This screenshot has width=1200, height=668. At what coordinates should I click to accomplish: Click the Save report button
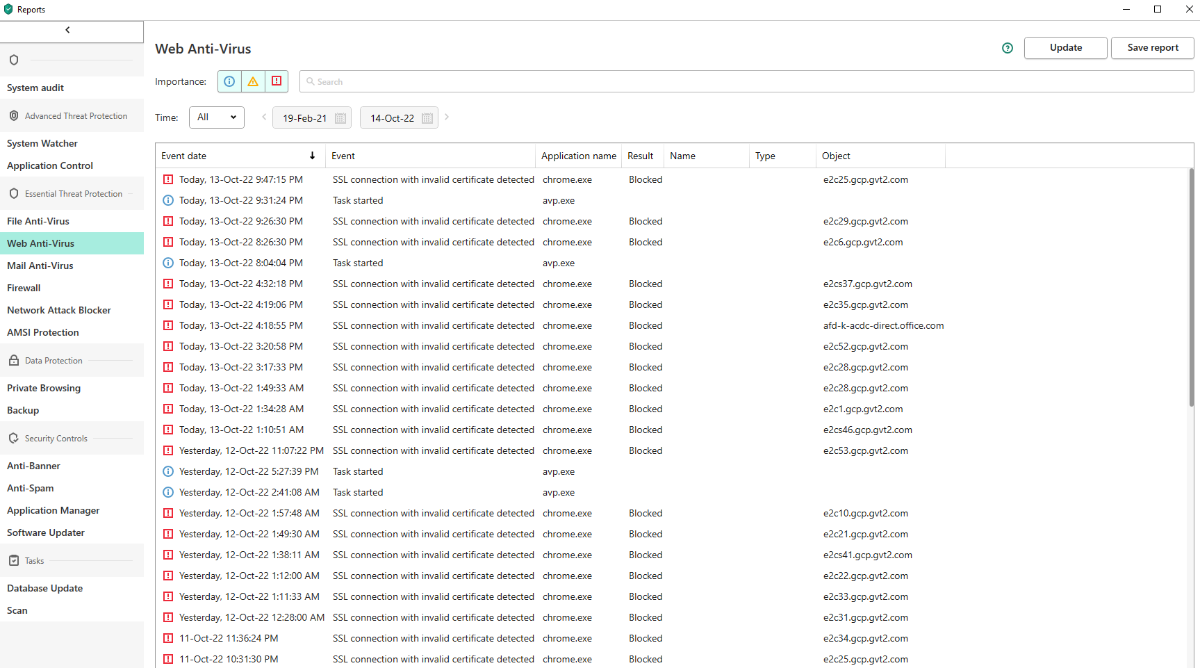(1152, 48)
